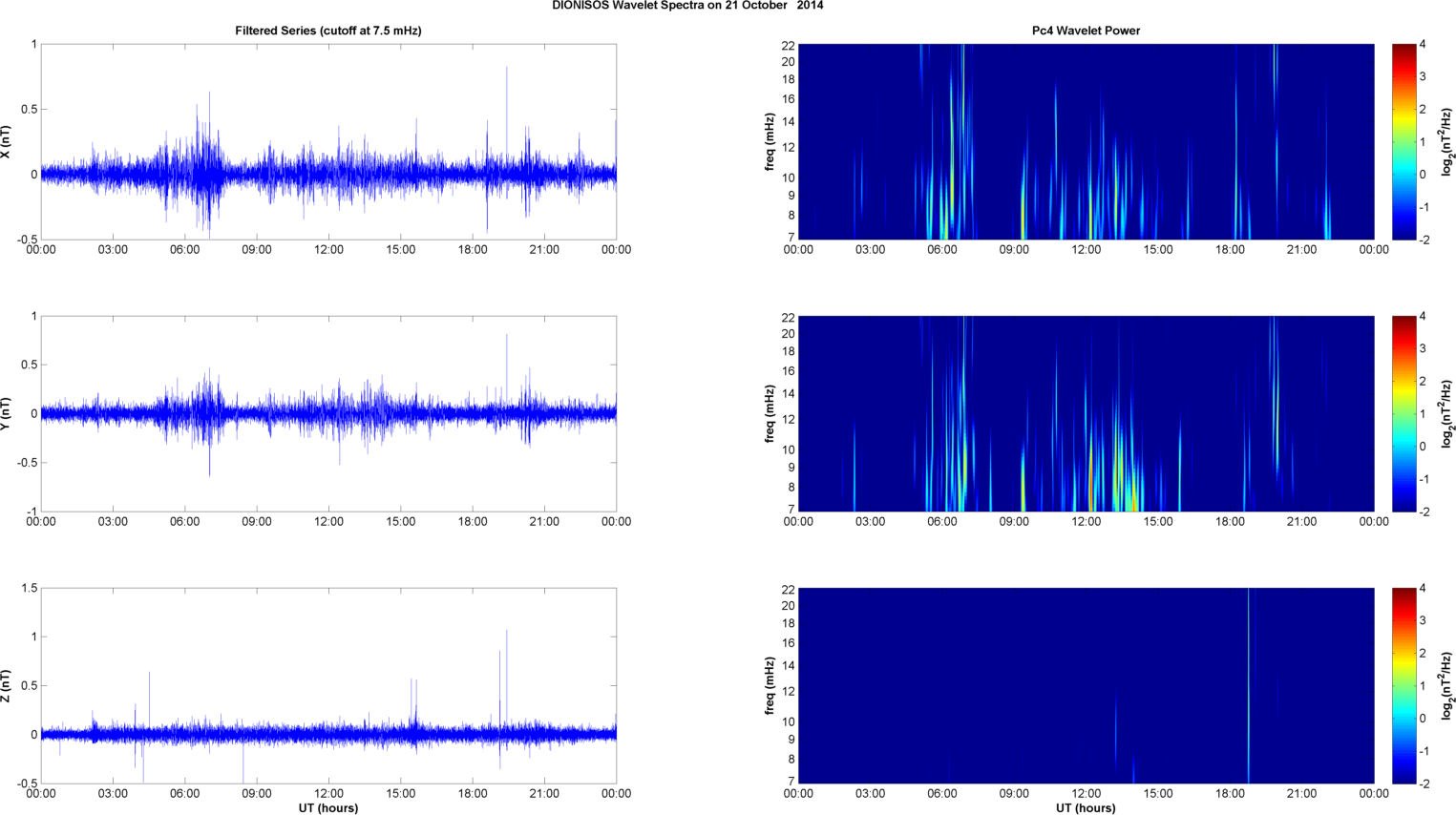Image resolution: width=1456 pixels, height=815 pixels.
Task: Click the 1.5 tick on the Z axis
Action: tap(29, 589)
